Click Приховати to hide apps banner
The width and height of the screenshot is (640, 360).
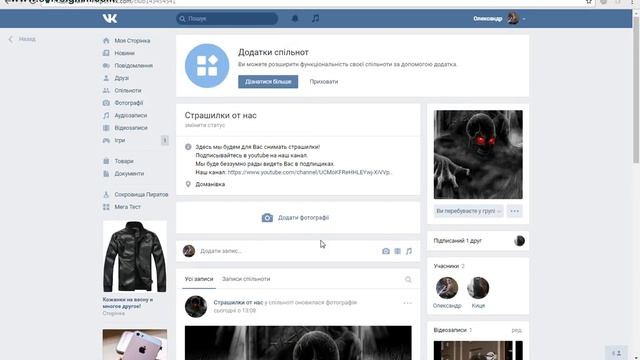click(x=324, y=82)
